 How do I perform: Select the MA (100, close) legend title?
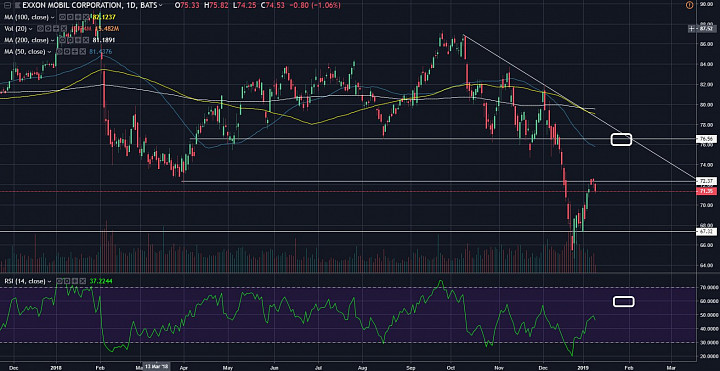click(26, 17)
